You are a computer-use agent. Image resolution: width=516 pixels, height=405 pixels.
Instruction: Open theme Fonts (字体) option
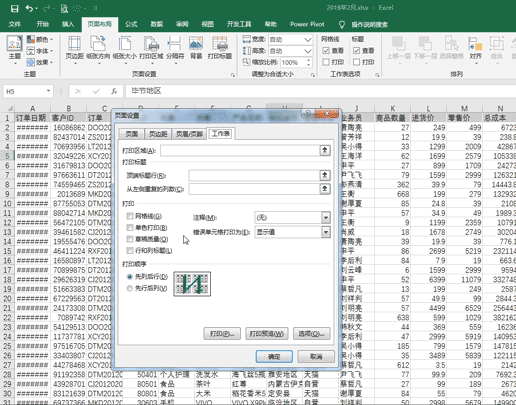click(40, 51)
